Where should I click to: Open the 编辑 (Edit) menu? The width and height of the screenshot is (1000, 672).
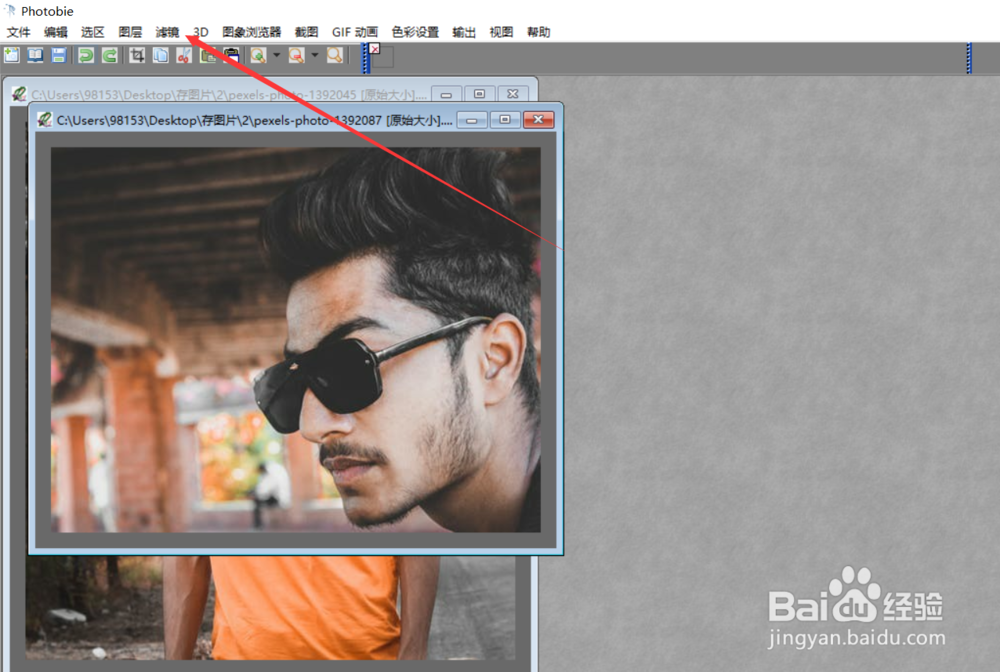(x=55, y=32)
